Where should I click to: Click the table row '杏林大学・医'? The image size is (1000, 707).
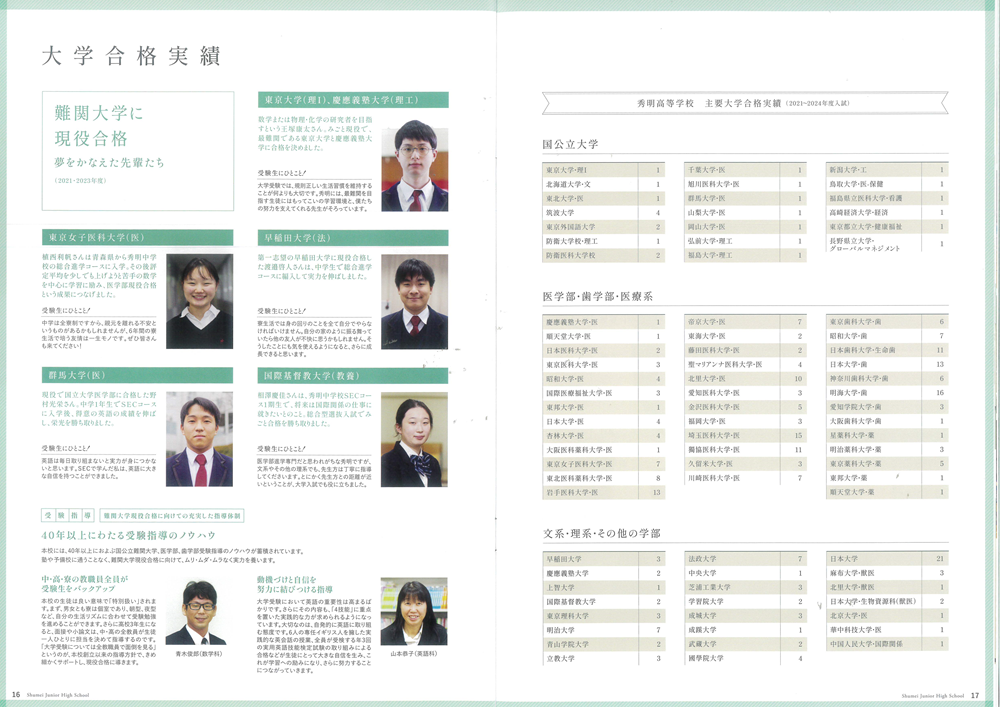tap(603, 435)
